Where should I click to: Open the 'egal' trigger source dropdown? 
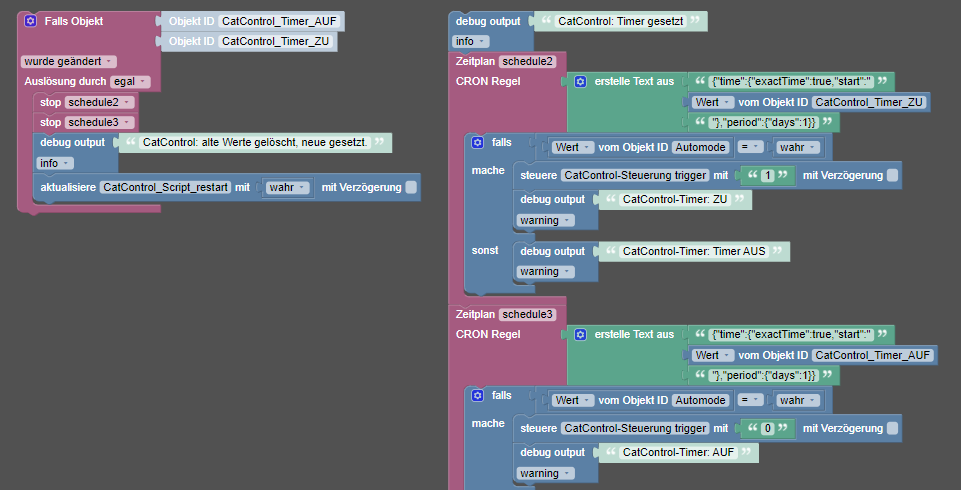[x=130, y=81]
